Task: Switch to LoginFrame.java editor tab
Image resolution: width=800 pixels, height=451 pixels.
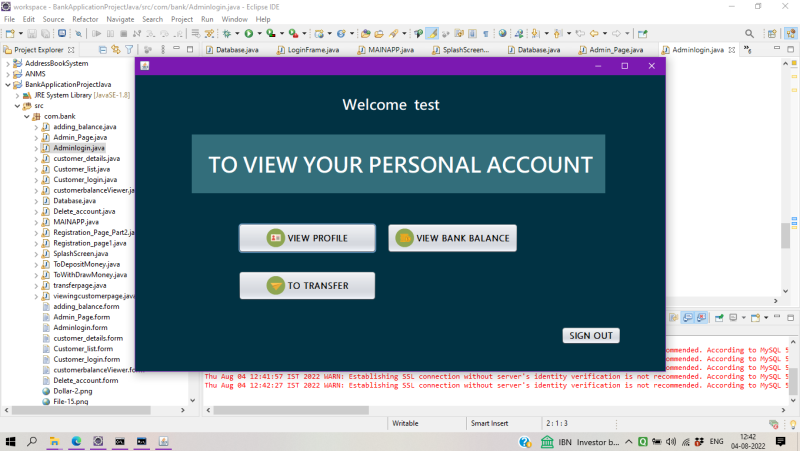Action: [x=308, y=49]
